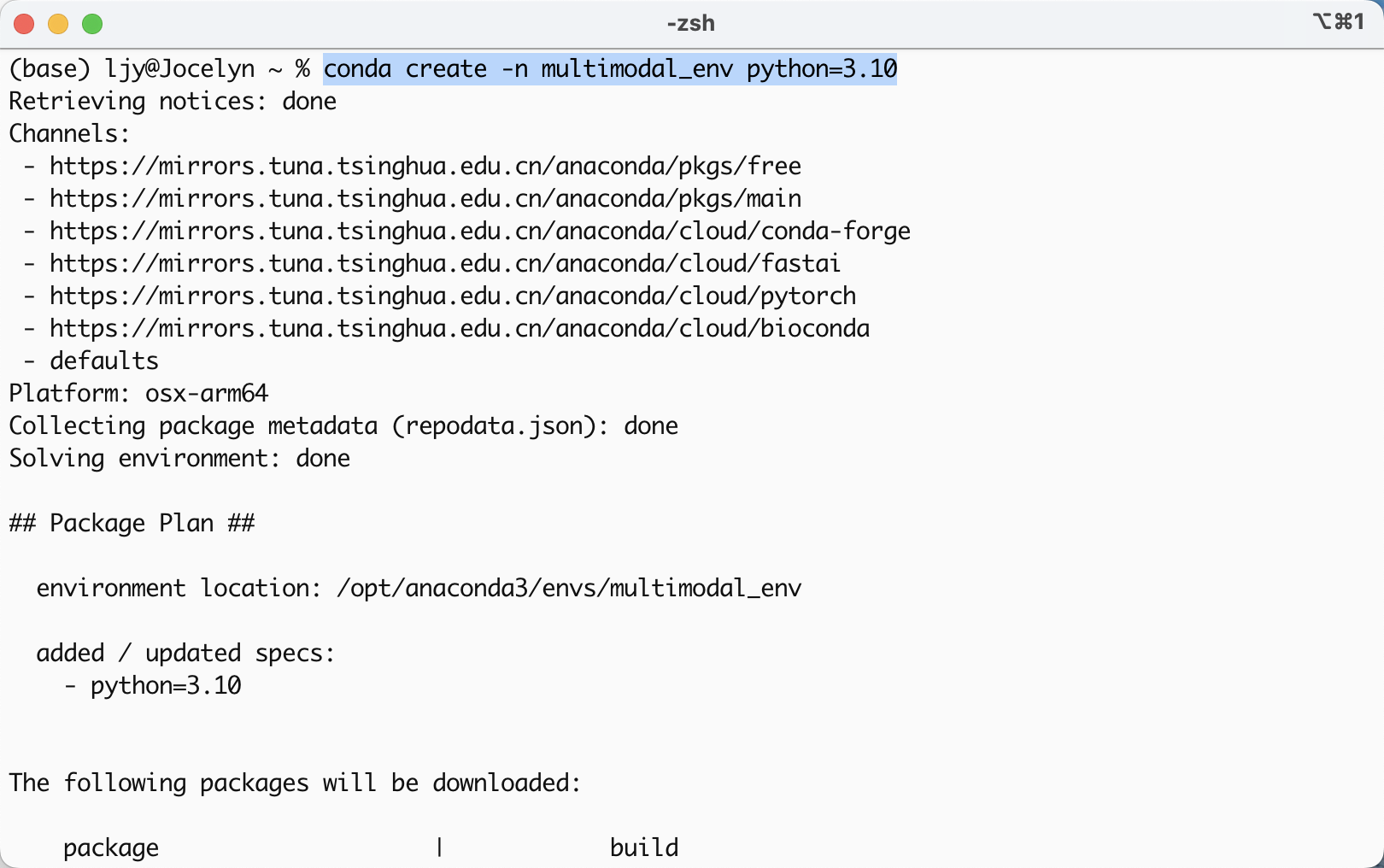The height and width of the screenshot is (868, 1384).
Task: Click the anaconda/pkgs/main mirror URL
Action: 425,198
